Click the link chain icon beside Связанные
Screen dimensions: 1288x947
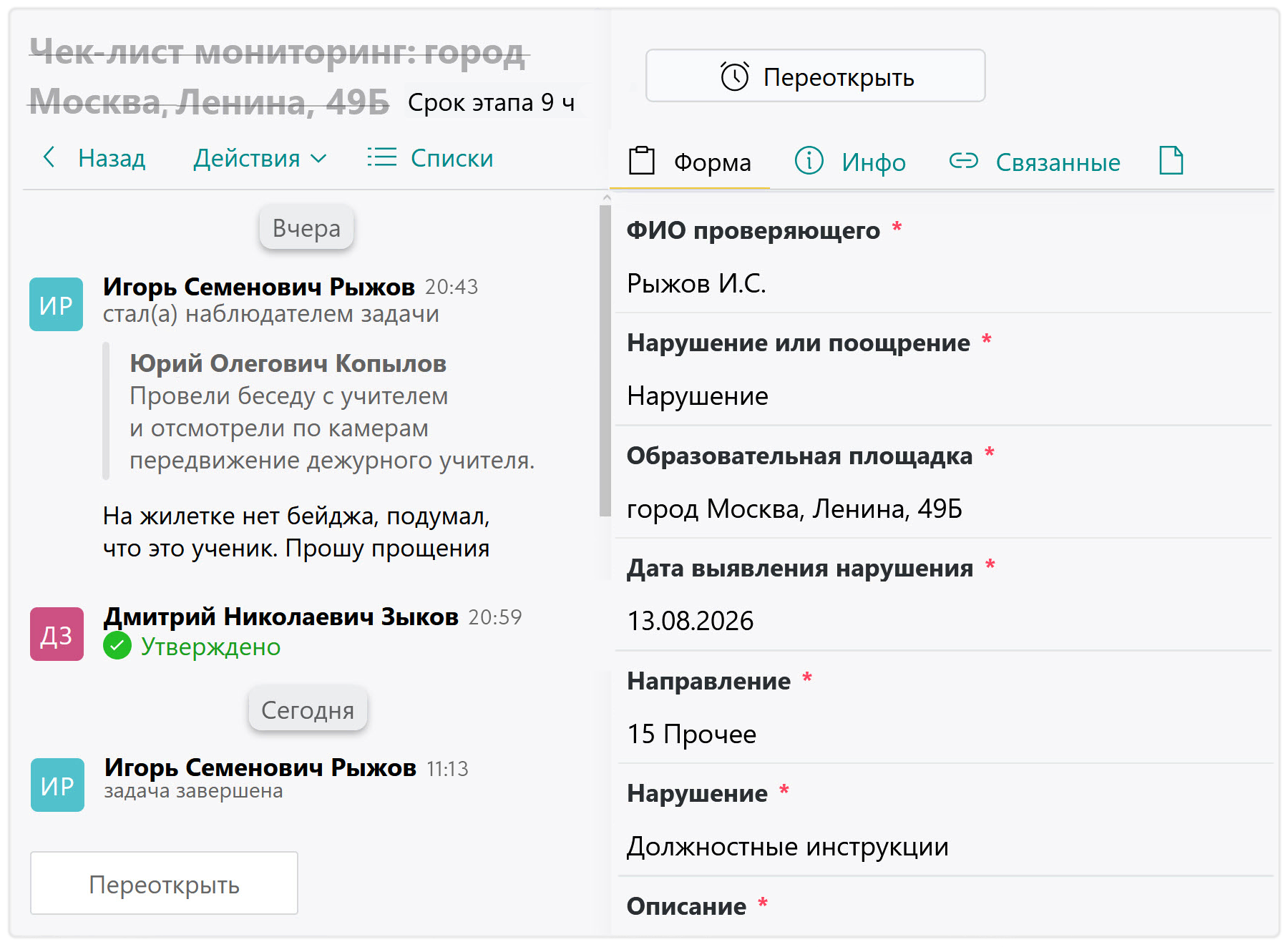pos(963,161)
